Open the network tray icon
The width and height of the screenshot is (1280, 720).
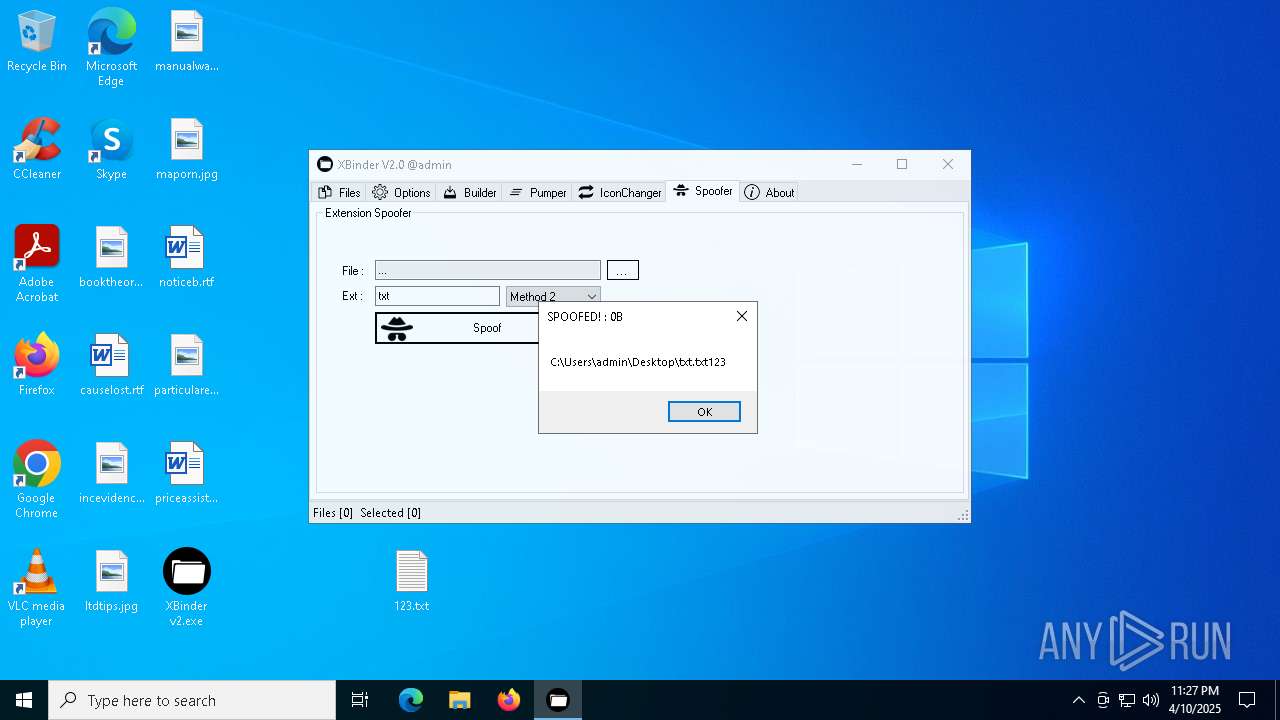[x=1127, y=700]
